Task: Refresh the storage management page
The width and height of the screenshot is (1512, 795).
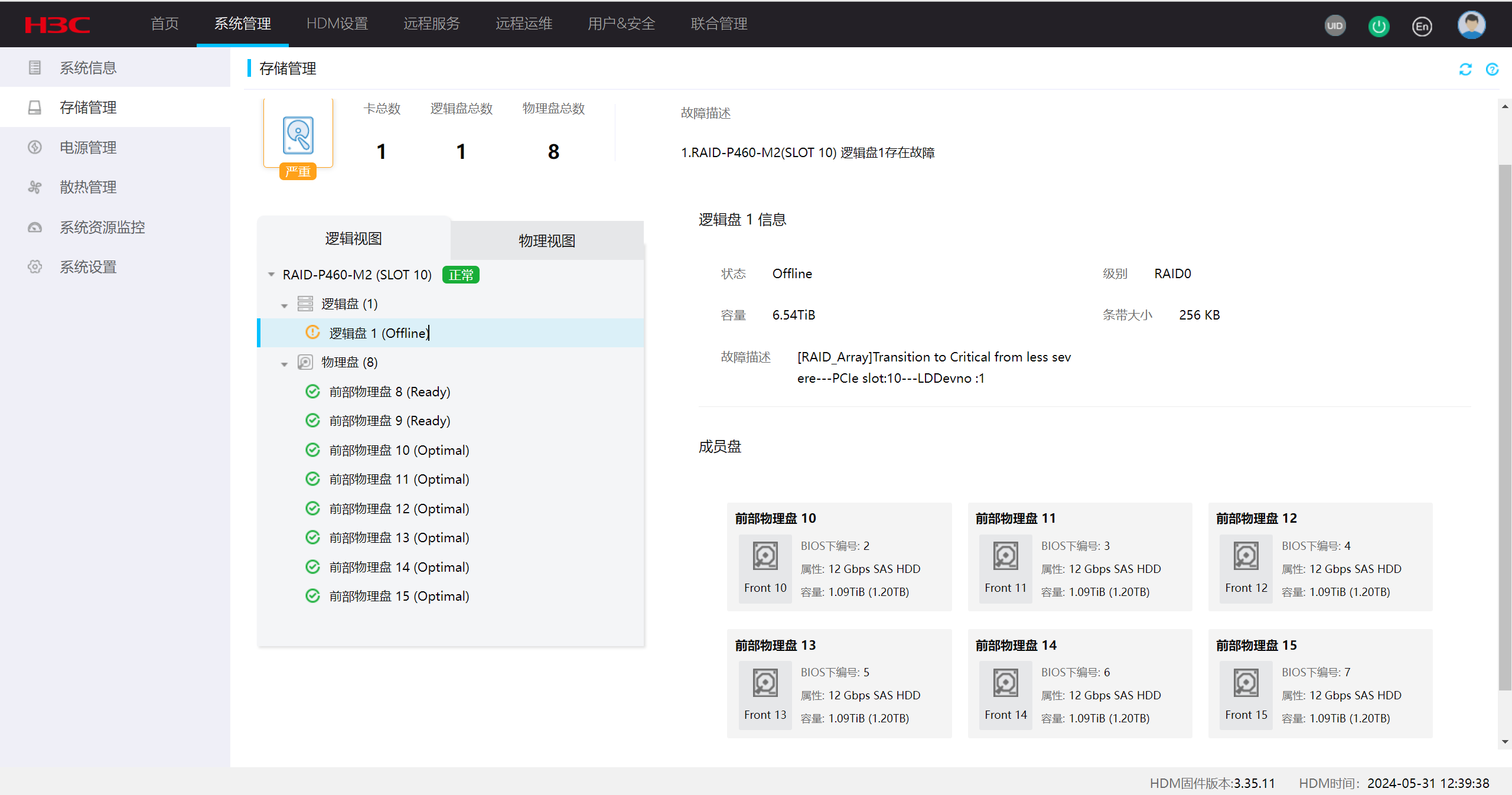Action: [x=1465, y=69]
